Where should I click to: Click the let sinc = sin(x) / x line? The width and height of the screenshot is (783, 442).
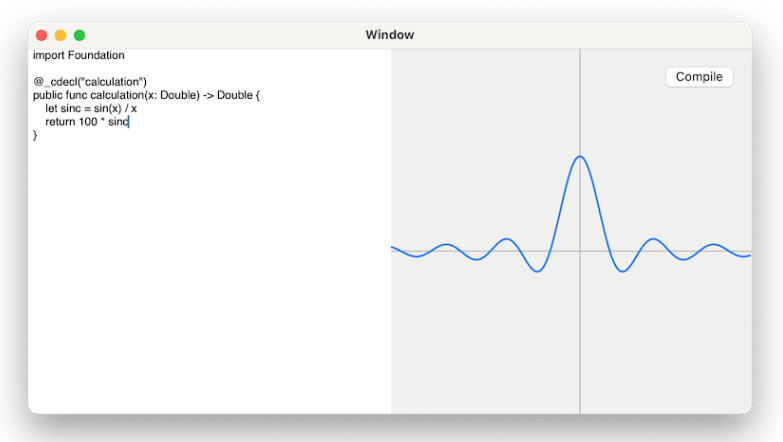(x=91, y=108)
